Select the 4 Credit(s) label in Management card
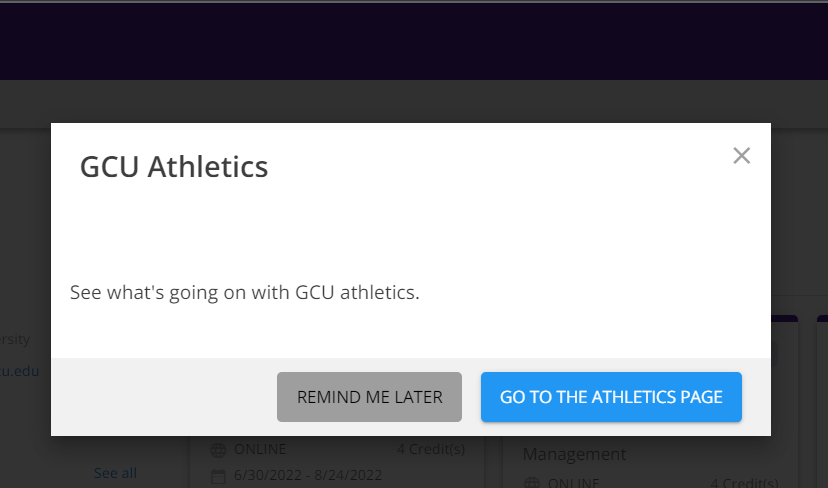 click(745, 483)
